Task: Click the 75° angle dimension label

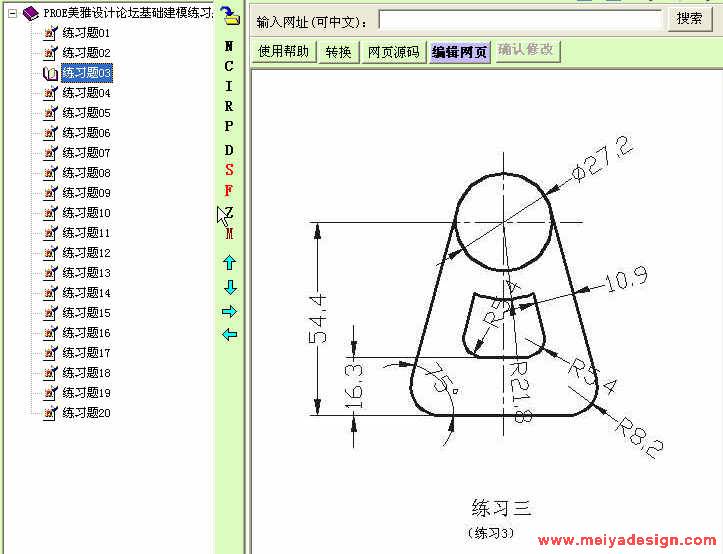Action: click(x=444, y=379)
